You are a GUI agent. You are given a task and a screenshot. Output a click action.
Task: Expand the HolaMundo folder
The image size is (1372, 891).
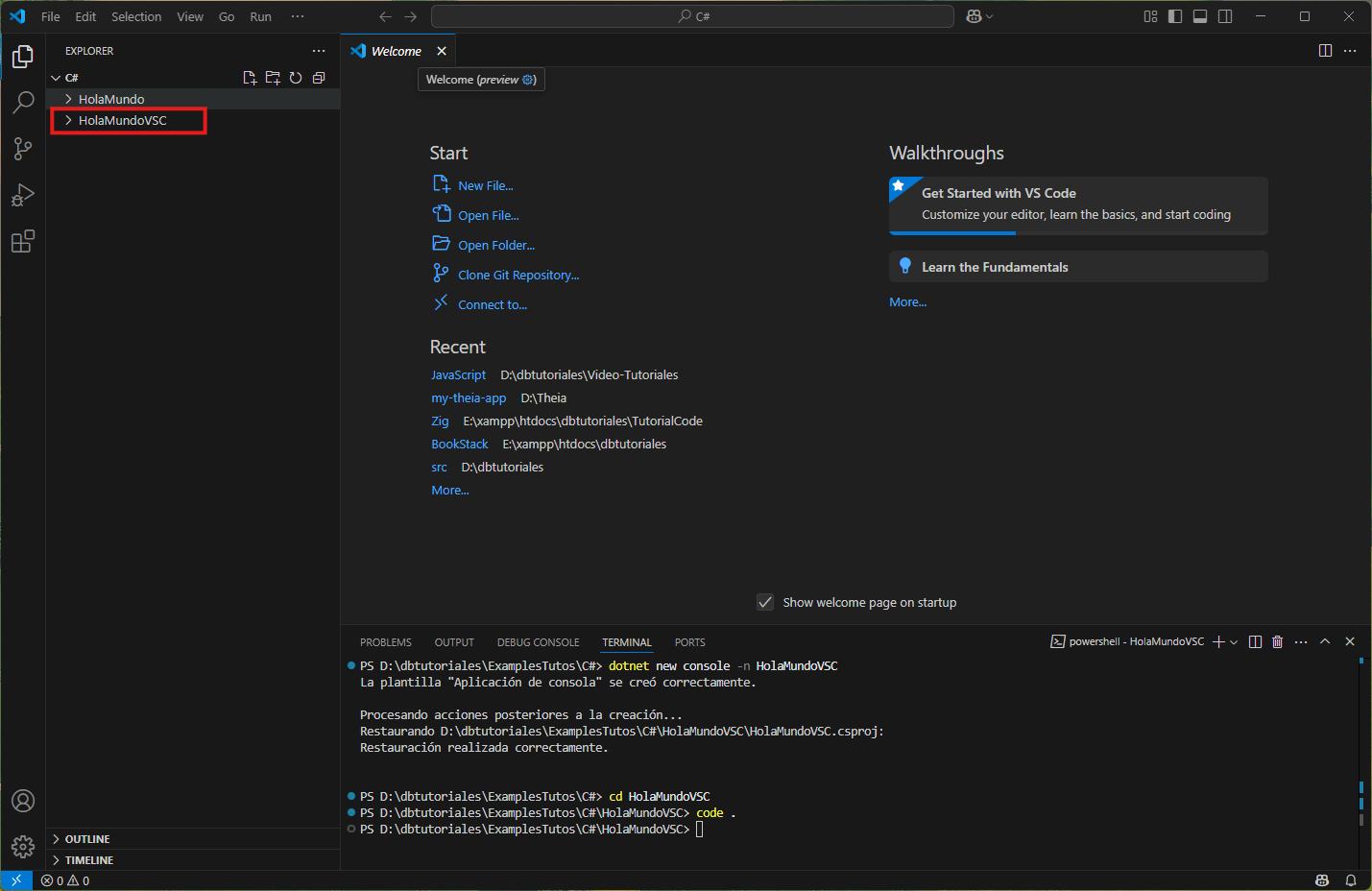tap(193, 99)
